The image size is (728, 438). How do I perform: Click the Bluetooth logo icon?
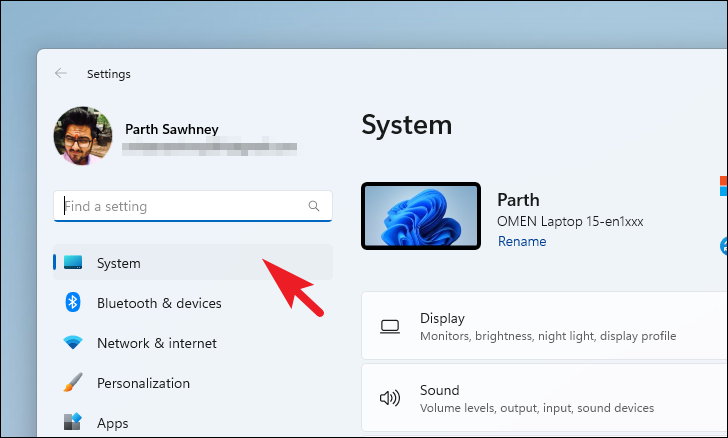pos(72,302)
